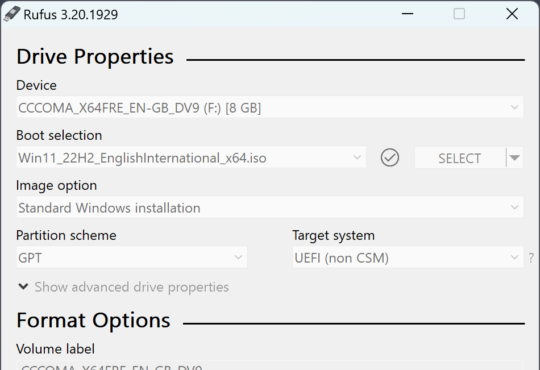Click the Rufus 3.20.1929 title bar text

pyautogui.click(x=71, y=14)
